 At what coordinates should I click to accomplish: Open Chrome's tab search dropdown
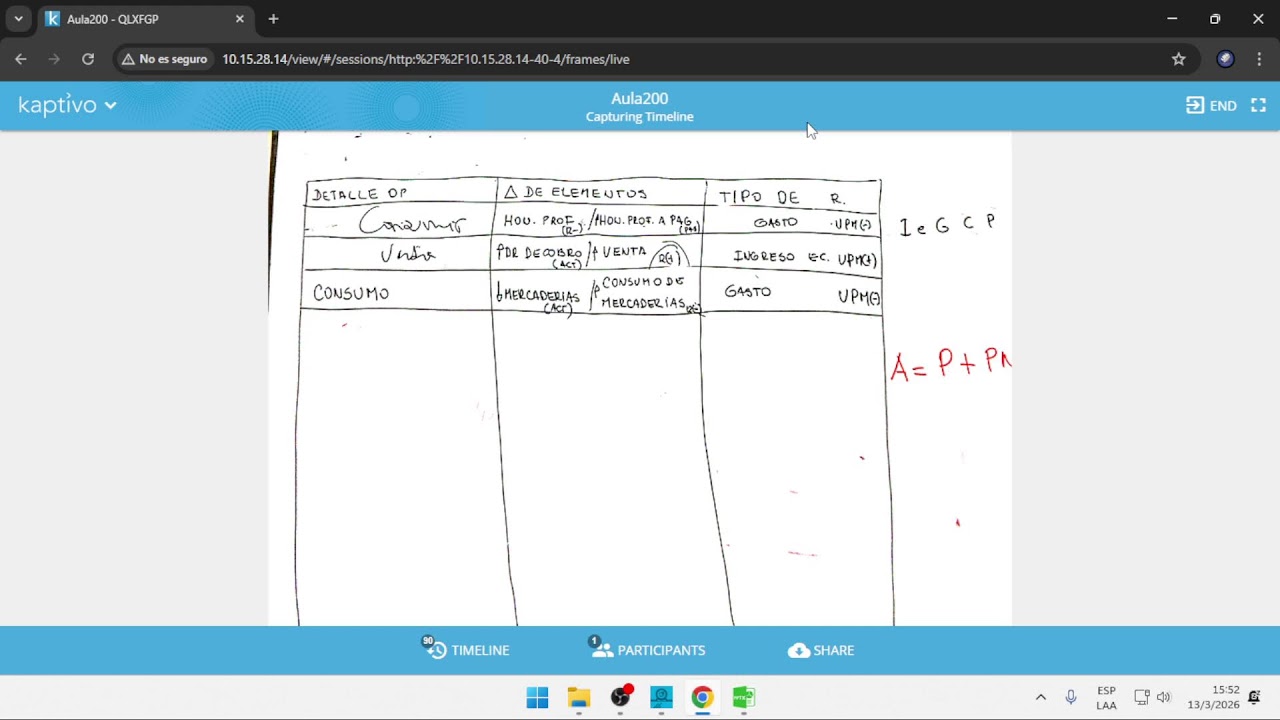point(18,19)
